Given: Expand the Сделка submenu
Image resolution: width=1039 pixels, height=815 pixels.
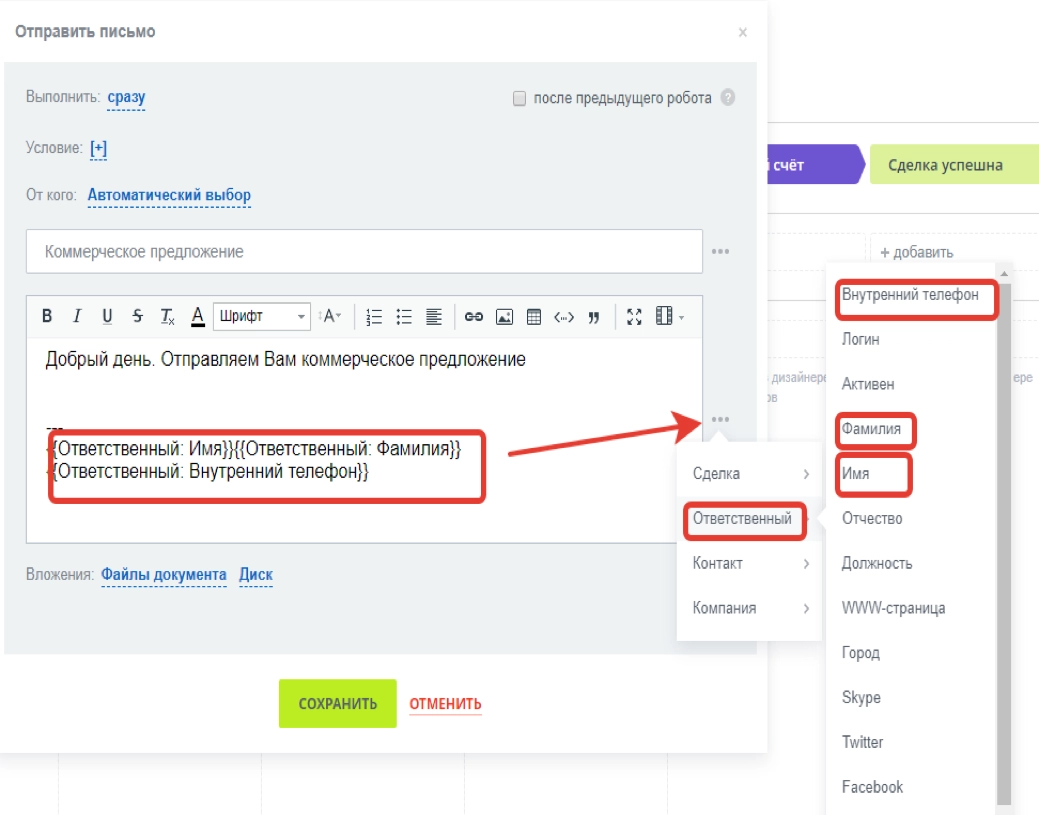Looking at the screenshot, I should coord(750,473).
